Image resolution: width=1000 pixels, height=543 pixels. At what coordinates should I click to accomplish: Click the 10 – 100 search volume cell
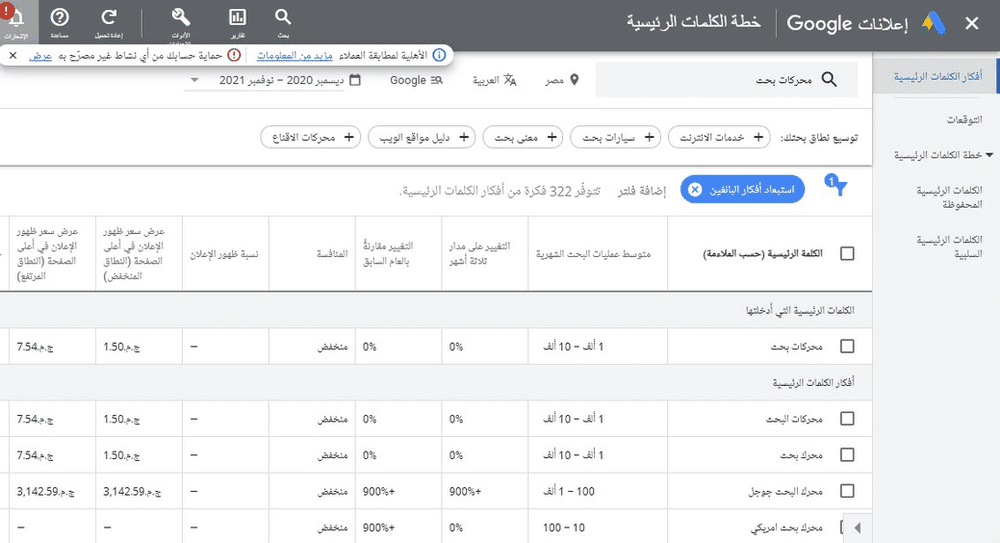click(x=564, y=528)
